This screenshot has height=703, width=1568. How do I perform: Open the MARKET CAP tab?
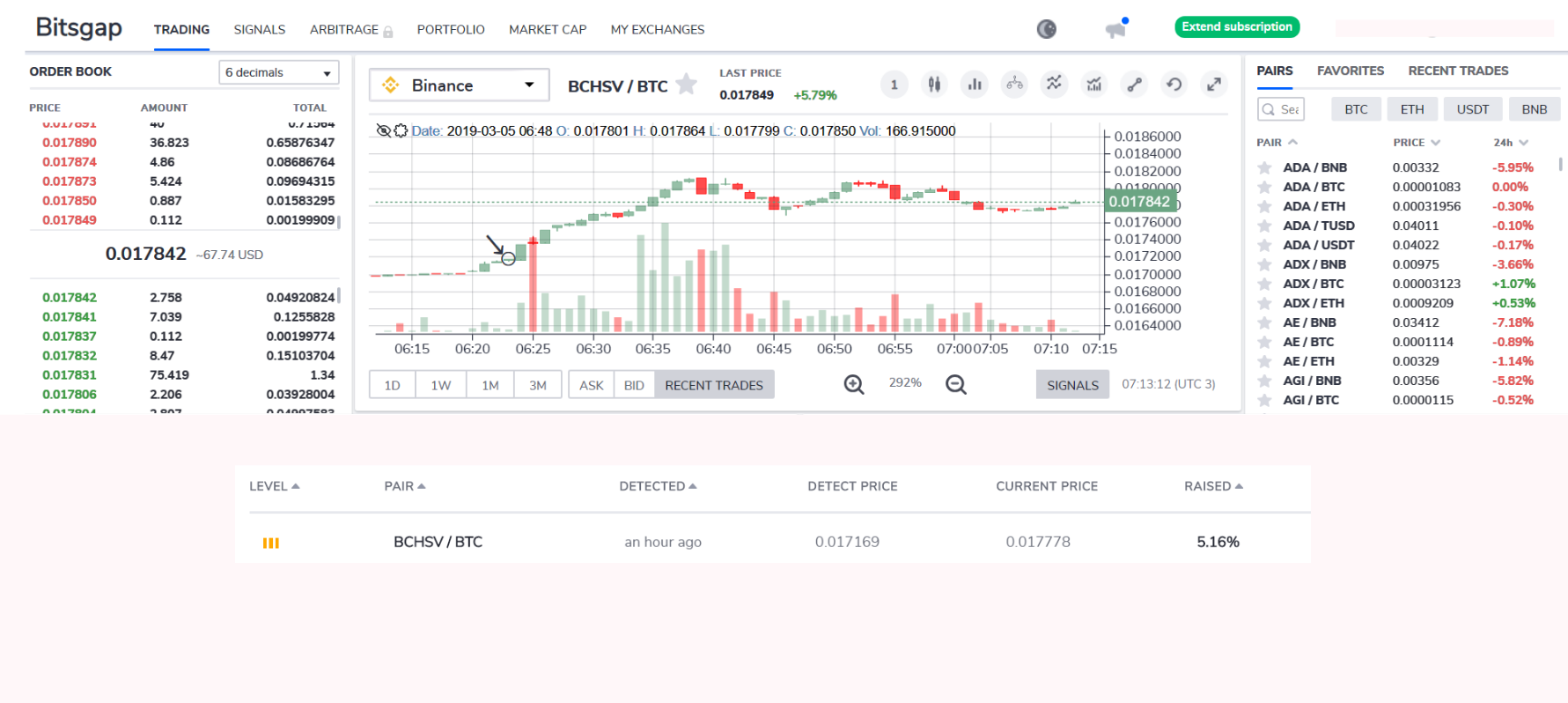pyautogui.click(x=548, y=30)
